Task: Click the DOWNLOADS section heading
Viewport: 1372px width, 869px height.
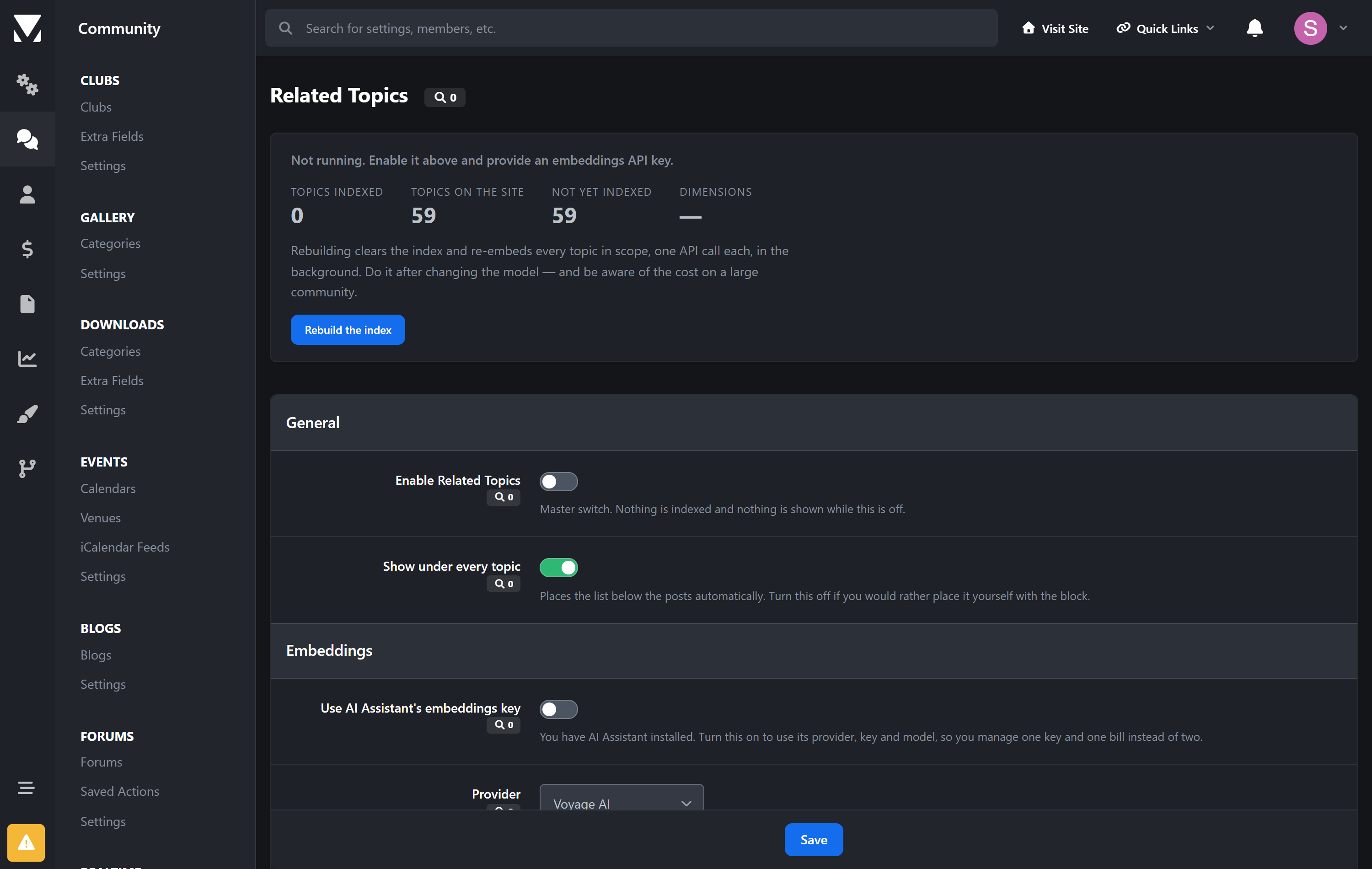Action: pyautogui.click(x=123, y=325)
